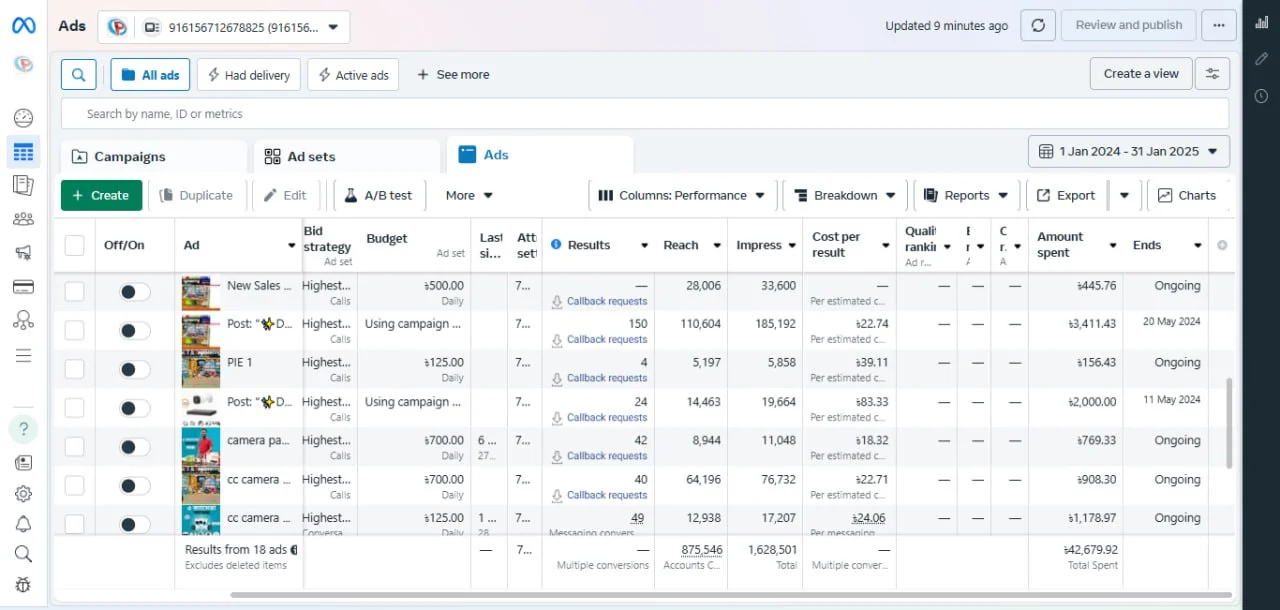Click the notifications bell icon
This screenshot has width=1280, height=610.
(23, 523)
